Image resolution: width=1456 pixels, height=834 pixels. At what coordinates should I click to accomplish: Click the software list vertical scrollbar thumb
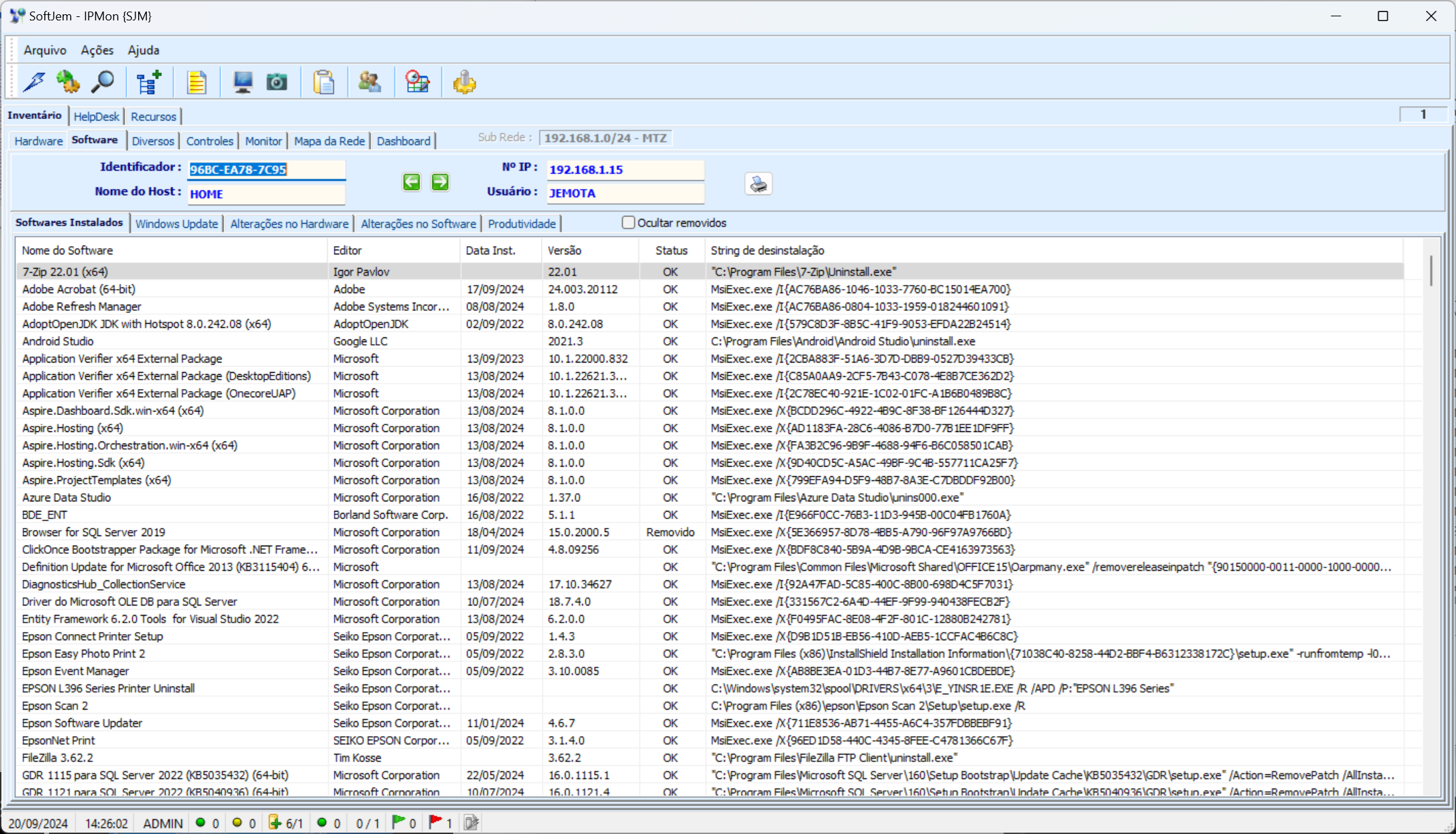[x=1431, y=270]
